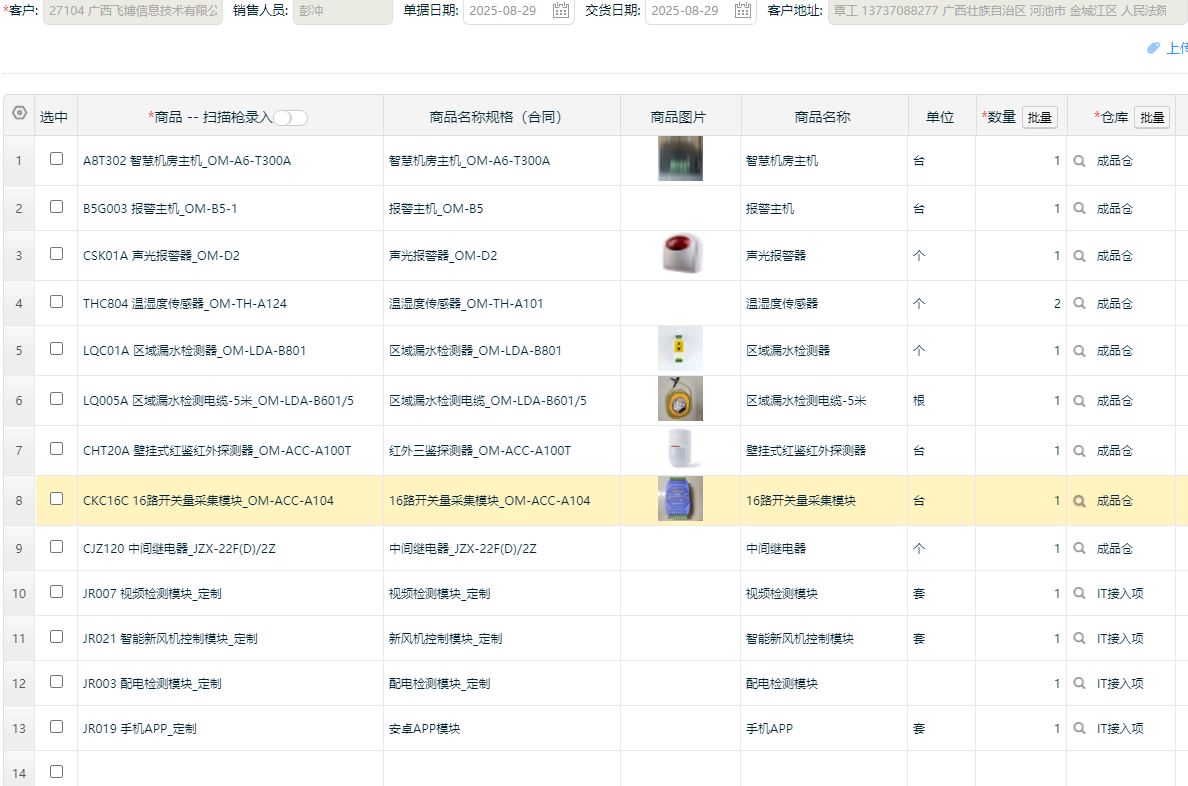This screenshot has height=786, width=1188.
Task: Open the 区域漏水检测器 product thumbnail
Action: [x=680, y=349]
